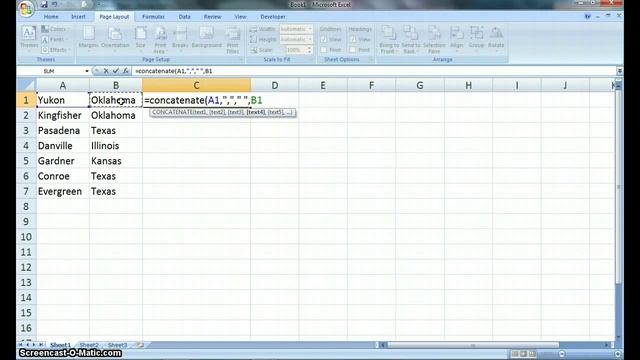Open Print Area options
Image resolution: width=640 pixels, height=360 pixels.
[160, 39]
